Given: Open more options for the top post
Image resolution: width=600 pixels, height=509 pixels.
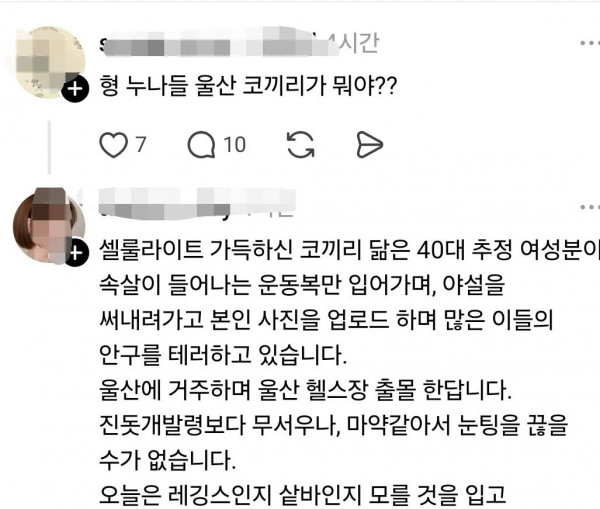Looking at the screenshot, I should pyautogui.click(x=590, y=43).
